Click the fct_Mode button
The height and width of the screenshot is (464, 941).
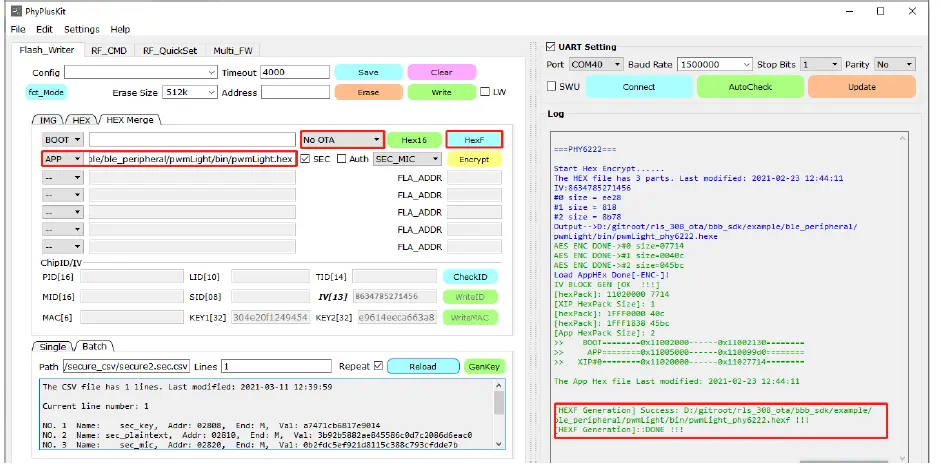coord(46,92)
